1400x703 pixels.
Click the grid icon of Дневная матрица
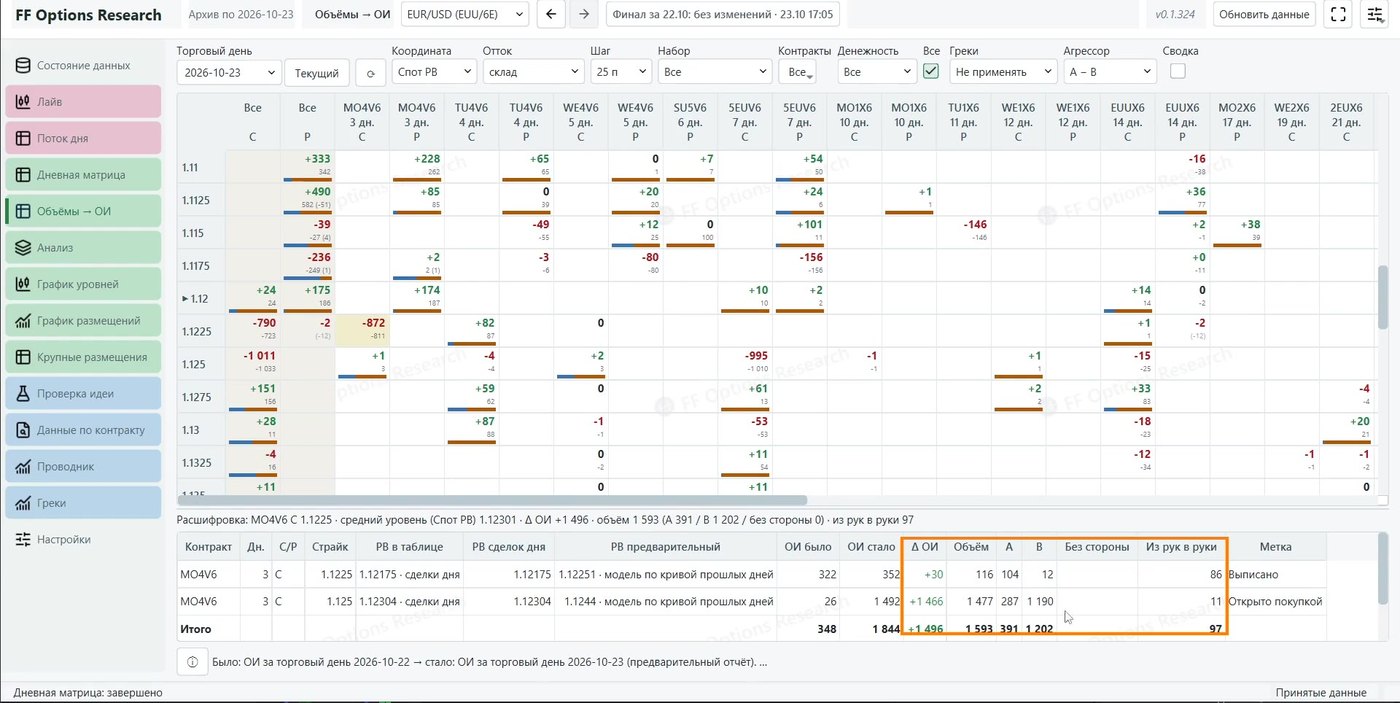pos(22,175)
